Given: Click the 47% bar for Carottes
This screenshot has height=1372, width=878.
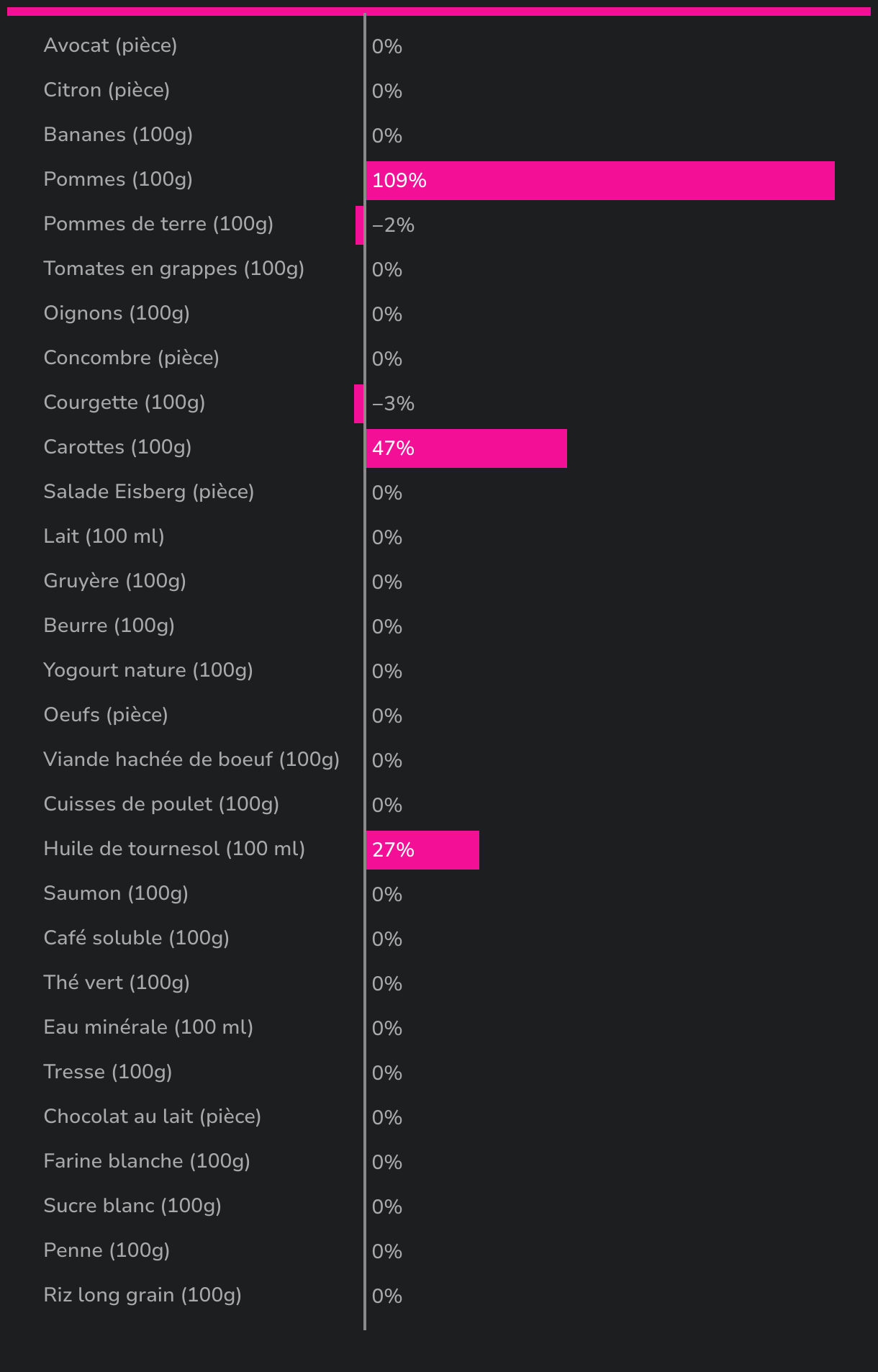Looking at the screenshot, I should 466,448.
